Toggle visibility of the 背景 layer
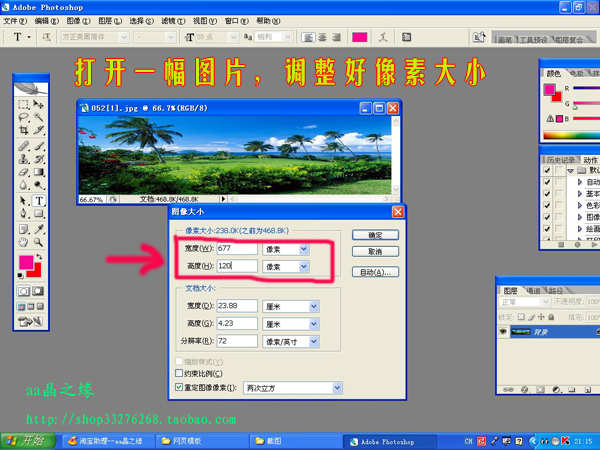This screenshot has width=600, height=450. pos(503,332)
